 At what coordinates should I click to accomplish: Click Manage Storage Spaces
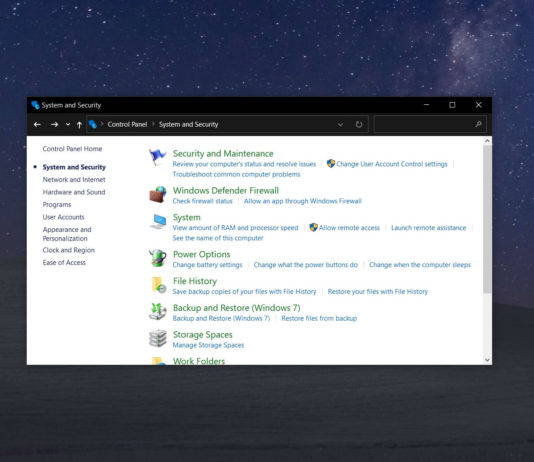point(208,345)
